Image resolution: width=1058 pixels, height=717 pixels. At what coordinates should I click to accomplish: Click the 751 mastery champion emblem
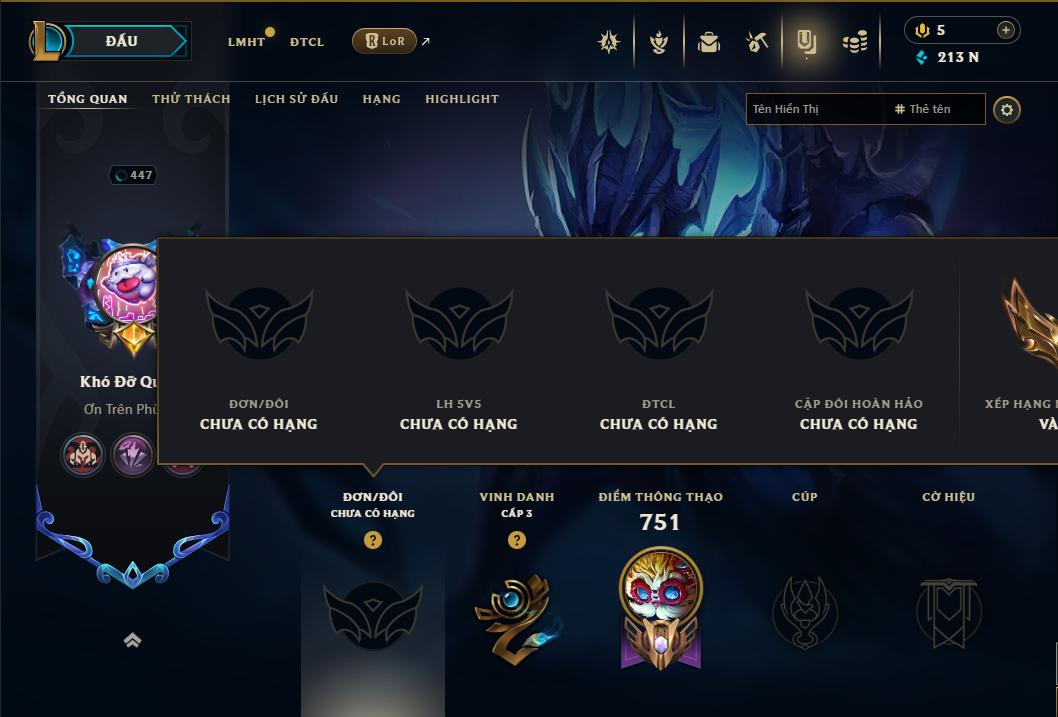point(661,607)
